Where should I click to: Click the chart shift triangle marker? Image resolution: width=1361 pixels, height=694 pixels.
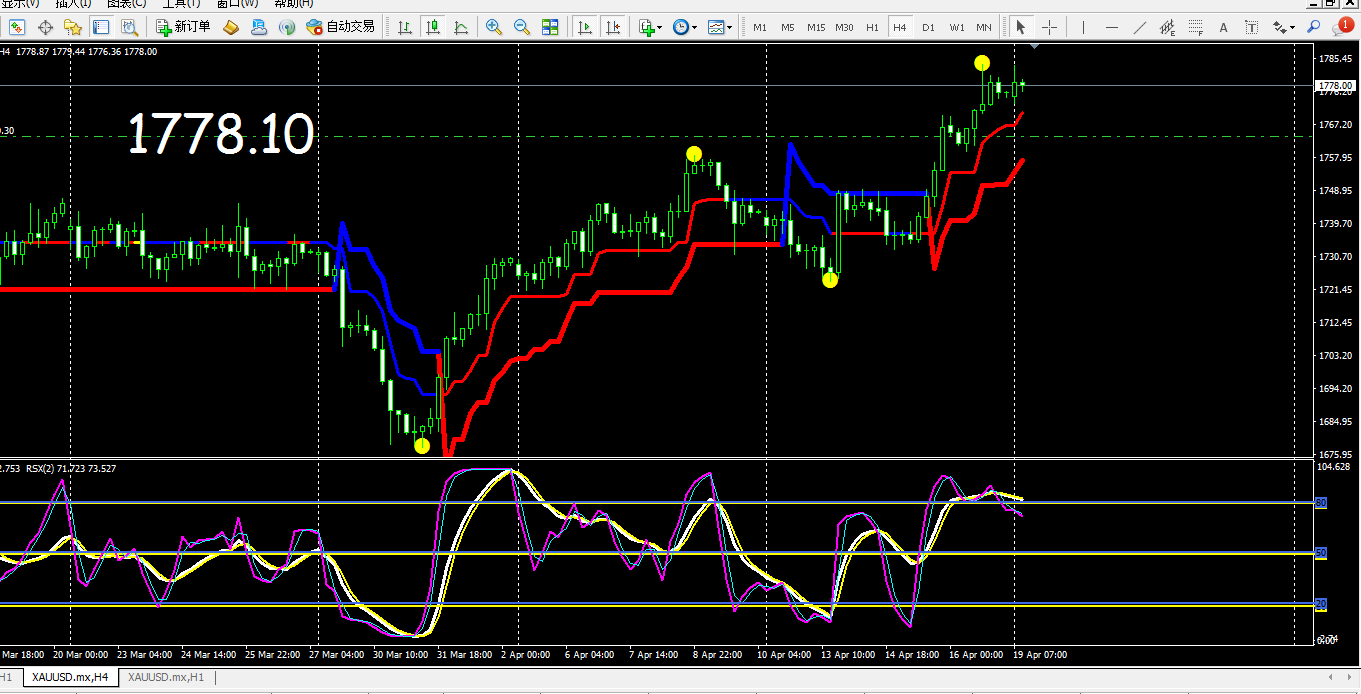tap(1034, 47)
